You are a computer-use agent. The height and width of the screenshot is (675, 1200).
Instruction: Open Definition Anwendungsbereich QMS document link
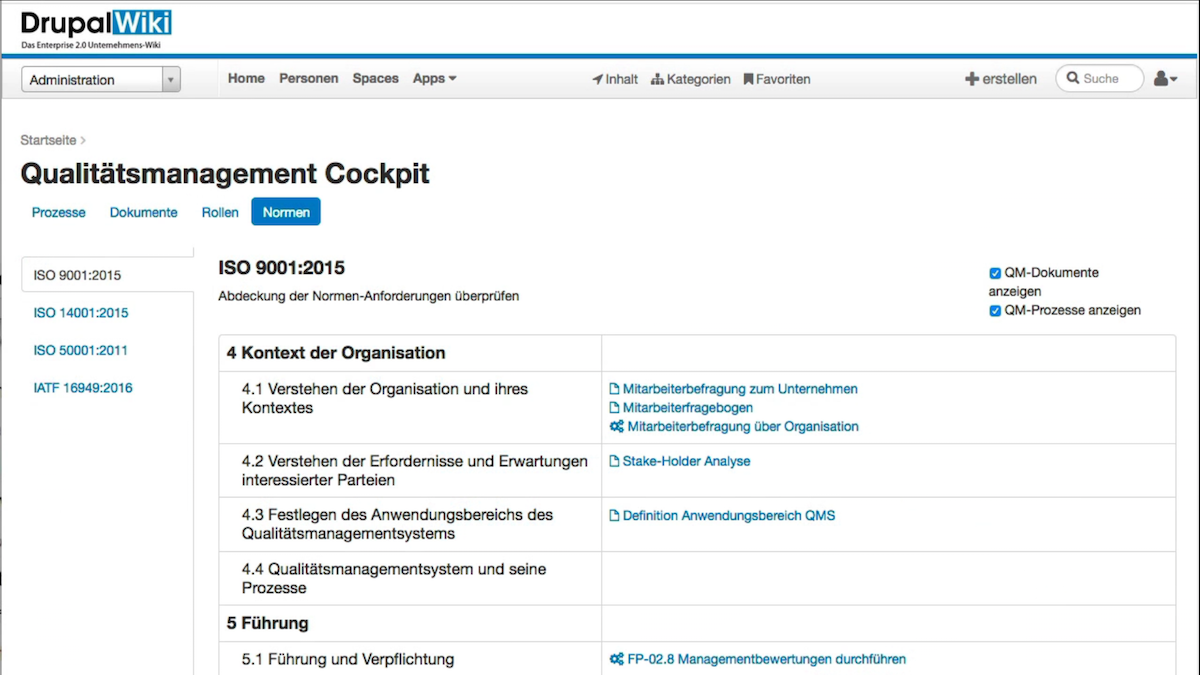(728, 516)
